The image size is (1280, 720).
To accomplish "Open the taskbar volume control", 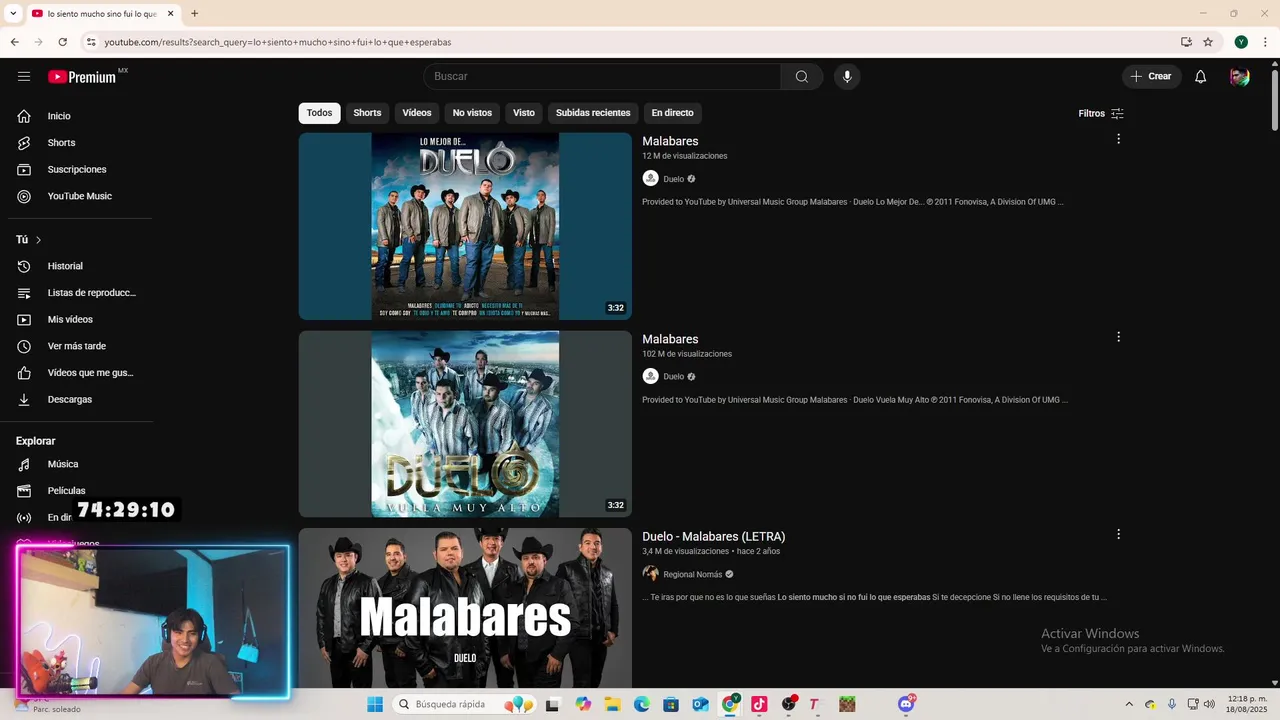I will coord(1209,704).
